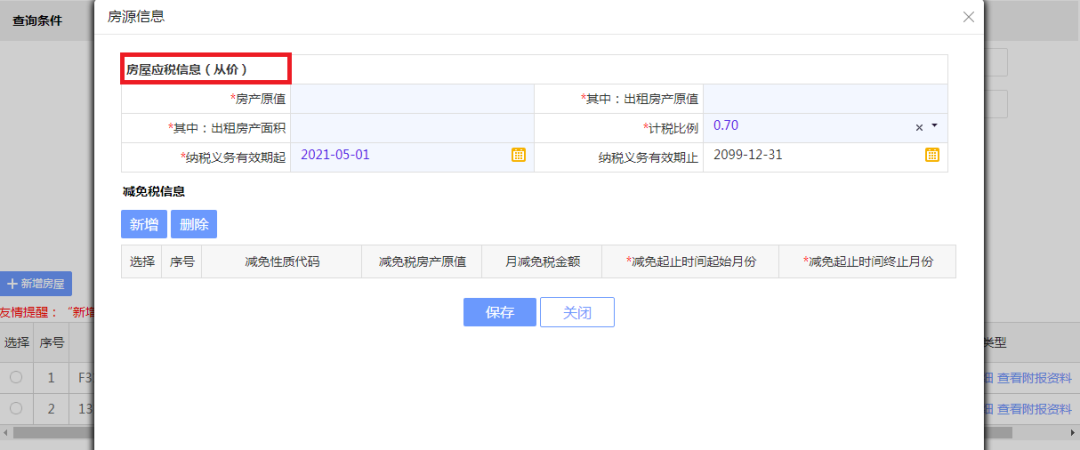Click the 减免起止时间终止月份 column header
Viewport: 1080px width, 450px height.
click(867, 262)
